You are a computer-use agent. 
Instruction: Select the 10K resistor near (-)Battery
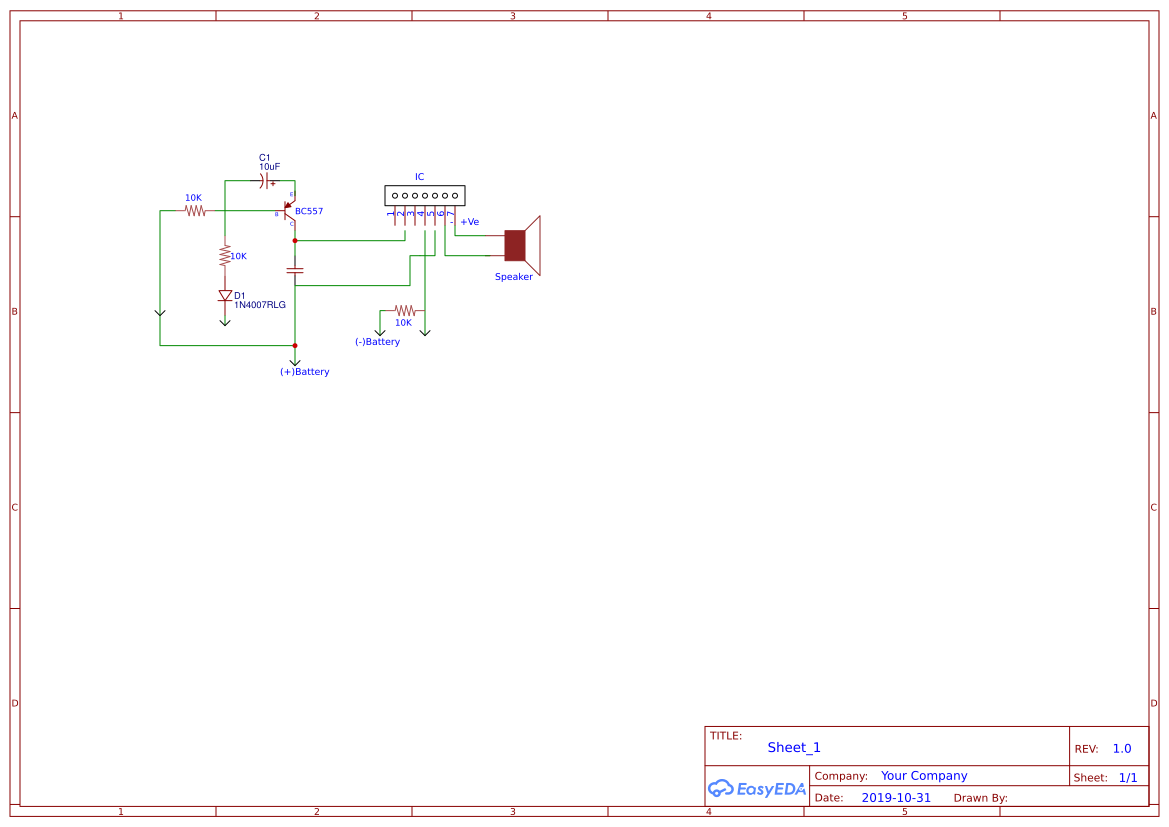404,311
